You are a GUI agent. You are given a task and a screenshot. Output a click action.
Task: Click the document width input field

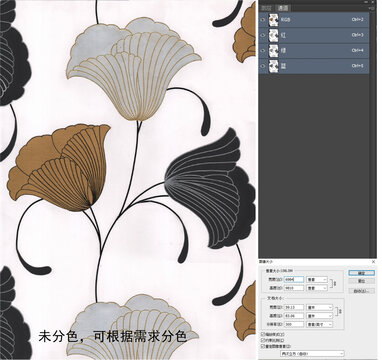tap(294, 307)
